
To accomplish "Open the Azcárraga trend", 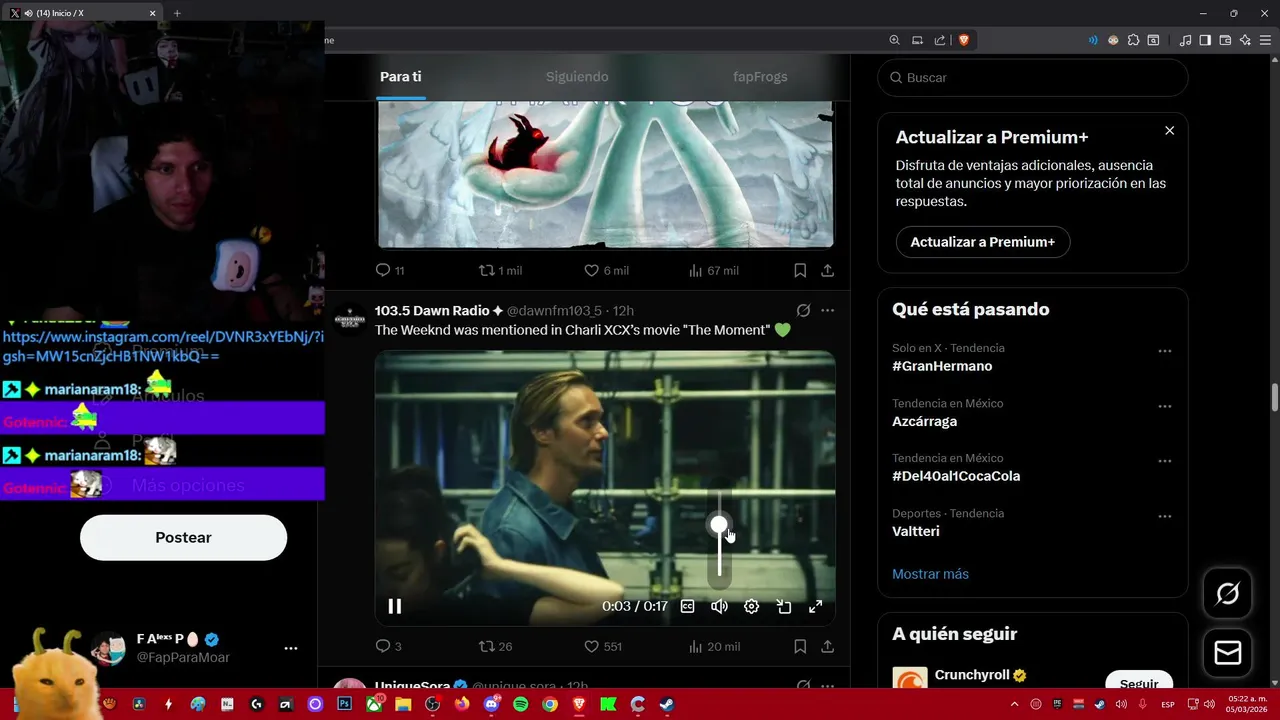I will coord(925,421).
